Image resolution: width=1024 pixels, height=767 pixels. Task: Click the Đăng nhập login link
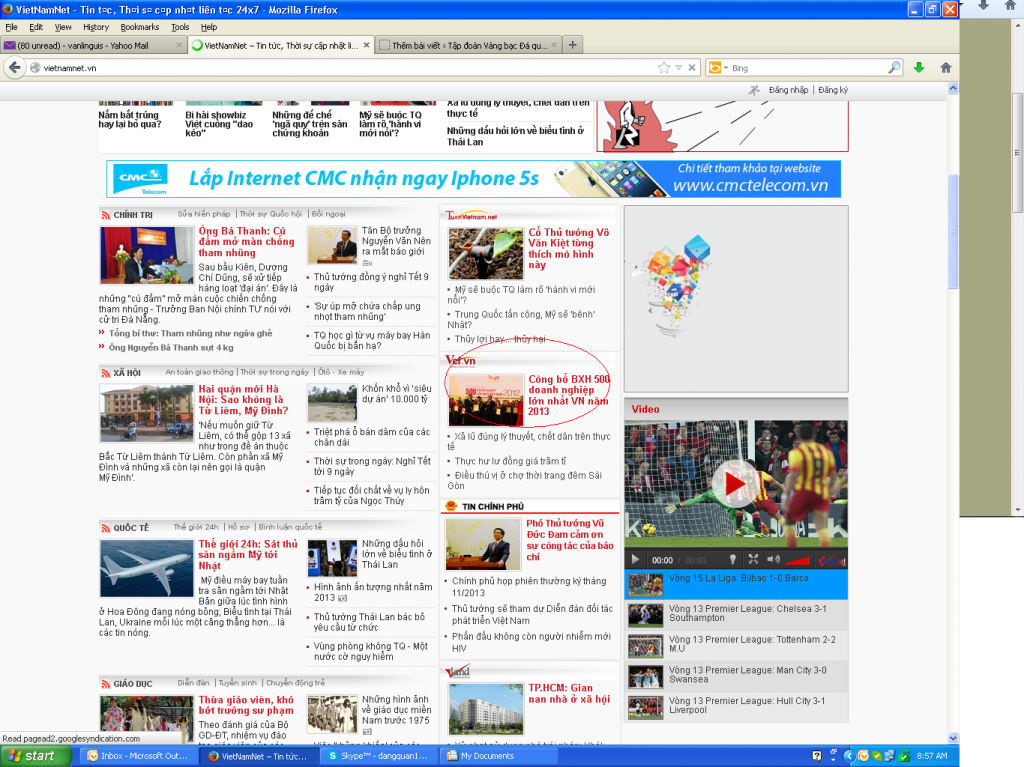coord(788,90)
